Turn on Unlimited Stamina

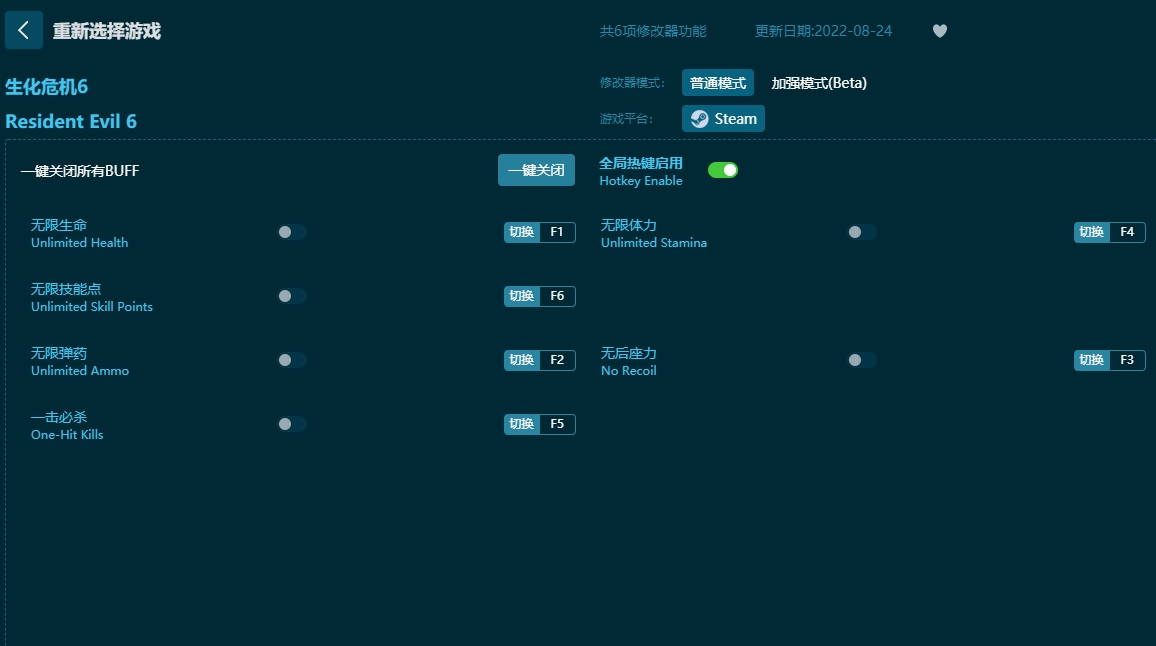pos(862,231)
